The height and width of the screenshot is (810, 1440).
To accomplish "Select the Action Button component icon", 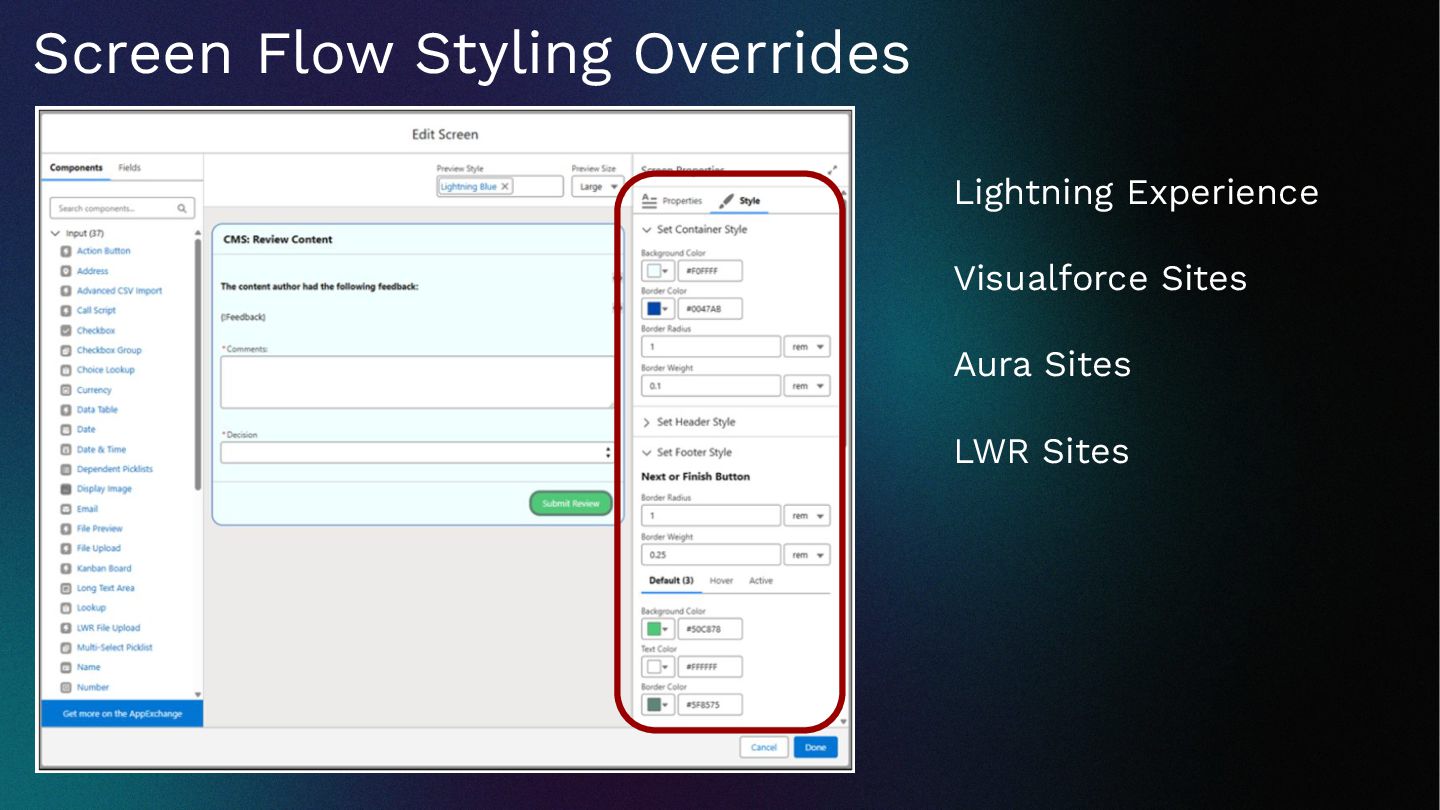I will pyautogui.click(x=66, y=251).
